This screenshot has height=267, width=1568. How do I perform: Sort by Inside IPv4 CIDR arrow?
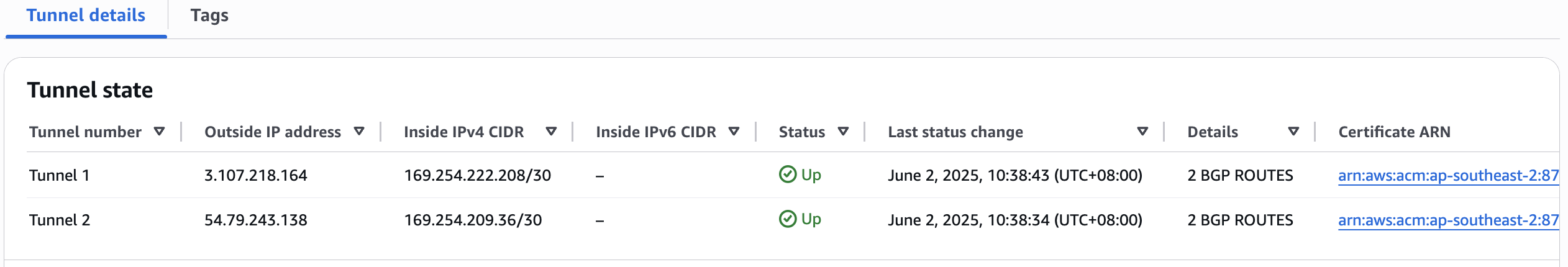[x=550, y=132]
